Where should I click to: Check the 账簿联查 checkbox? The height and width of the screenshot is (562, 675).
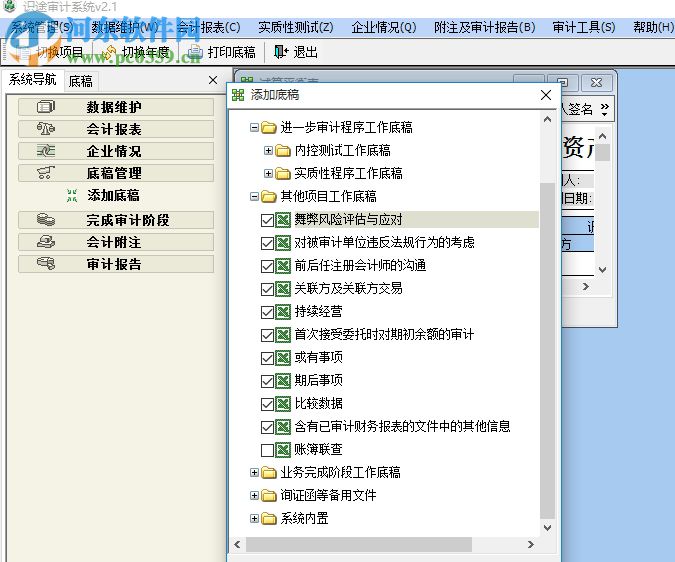click(x=267, y=450)
